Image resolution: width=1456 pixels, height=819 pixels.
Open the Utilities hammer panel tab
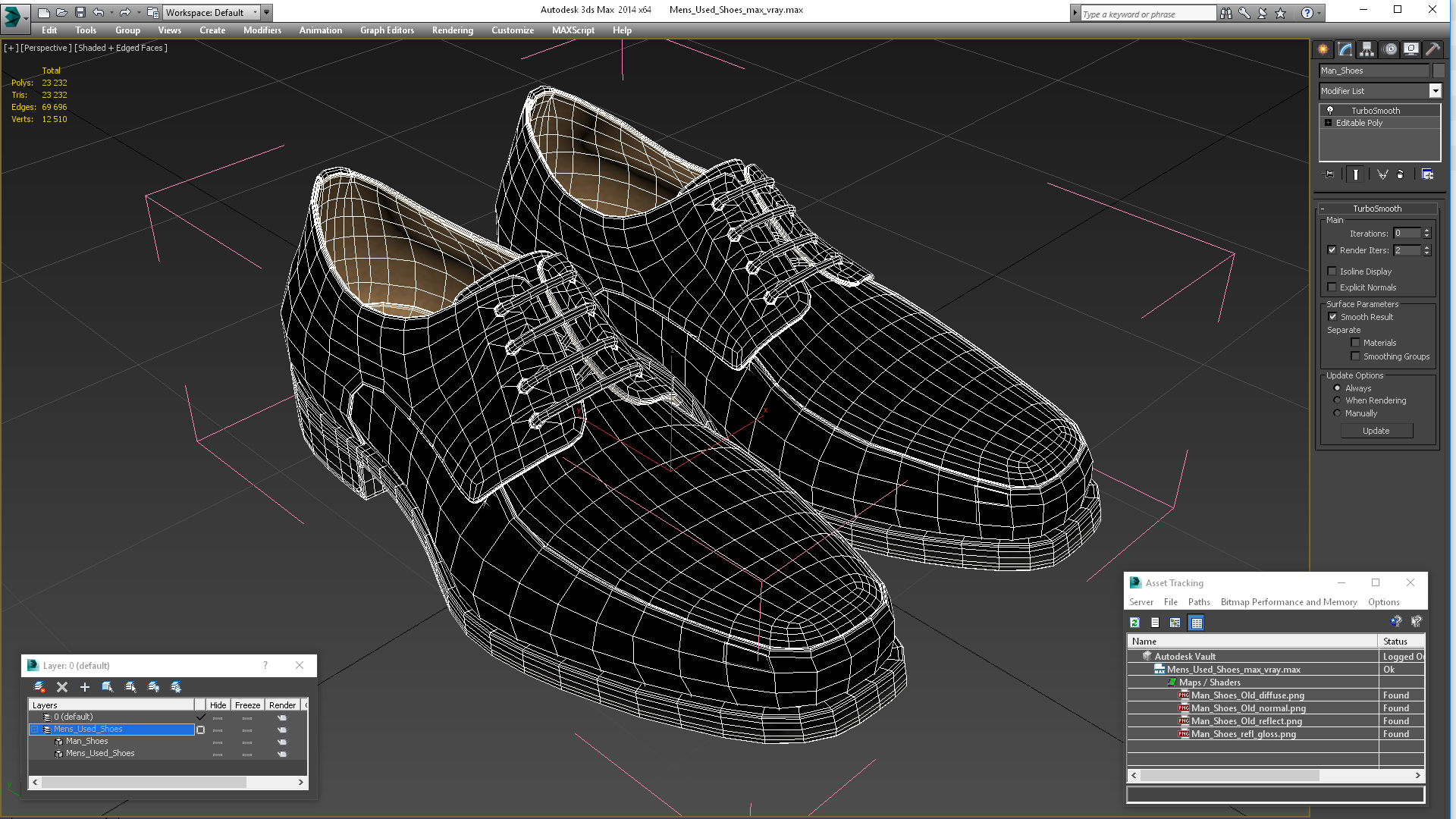[x=1432, y=49]
